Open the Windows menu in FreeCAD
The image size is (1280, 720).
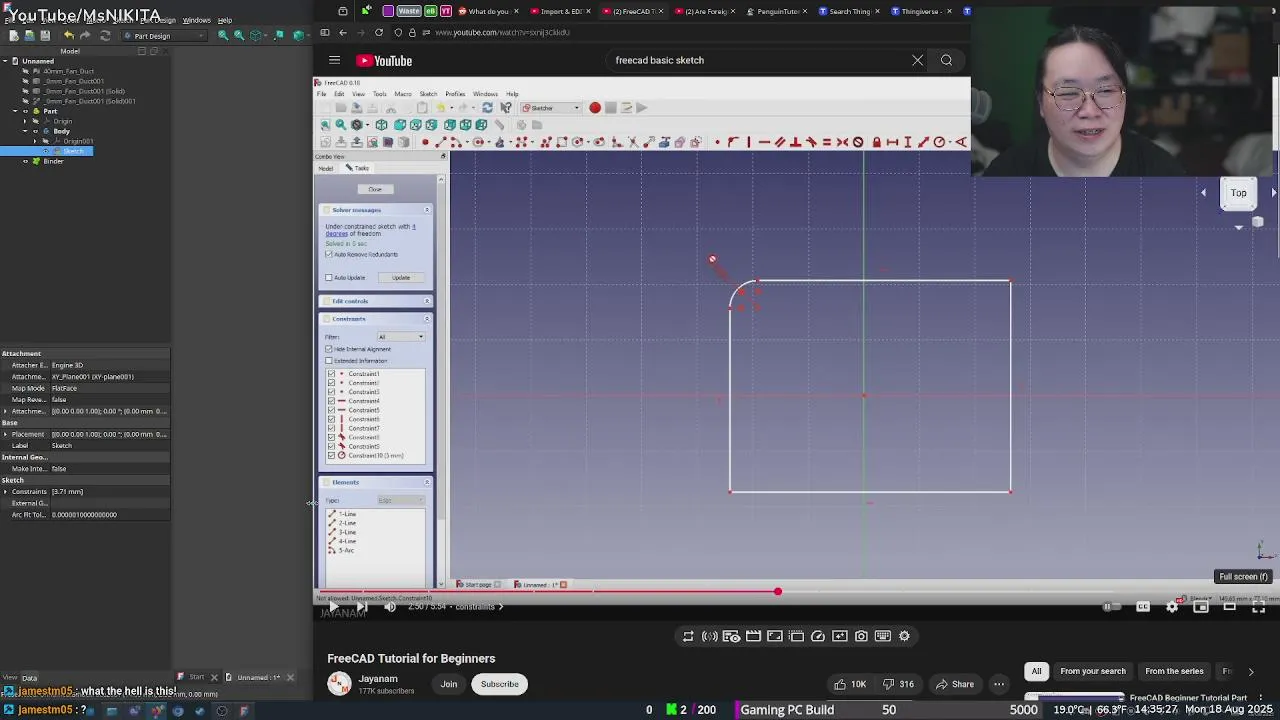point(196,20)
